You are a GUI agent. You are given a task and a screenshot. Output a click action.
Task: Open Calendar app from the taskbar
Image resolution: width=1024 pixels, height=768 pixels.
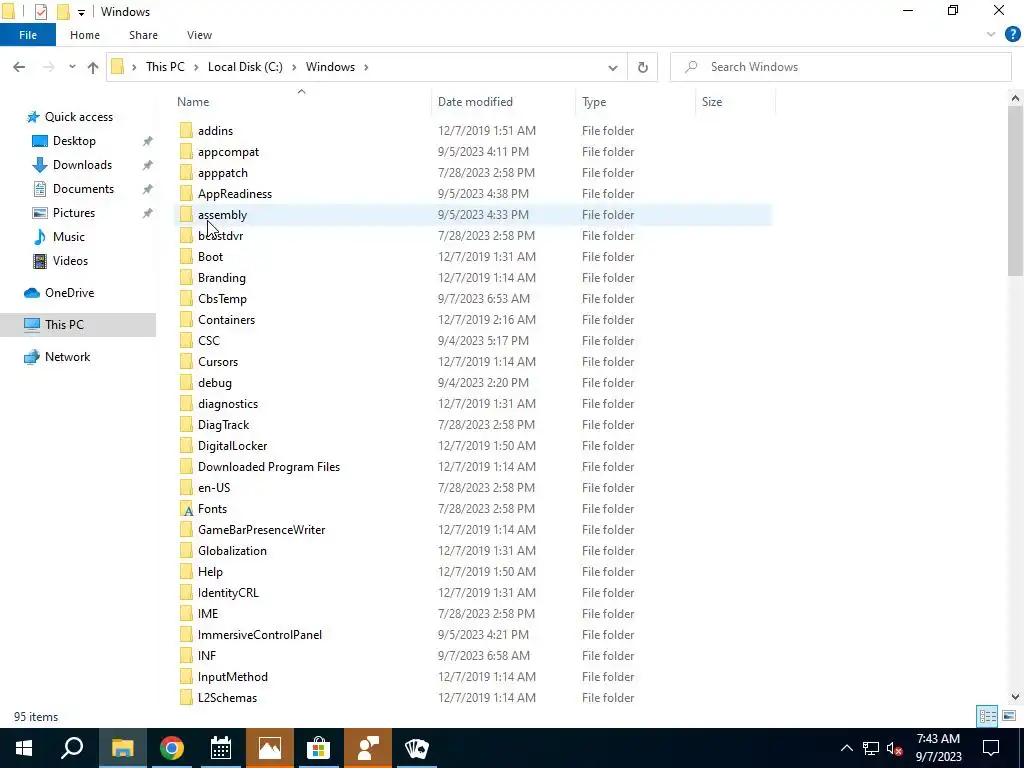pyautogui.click(x=221, y=748)
